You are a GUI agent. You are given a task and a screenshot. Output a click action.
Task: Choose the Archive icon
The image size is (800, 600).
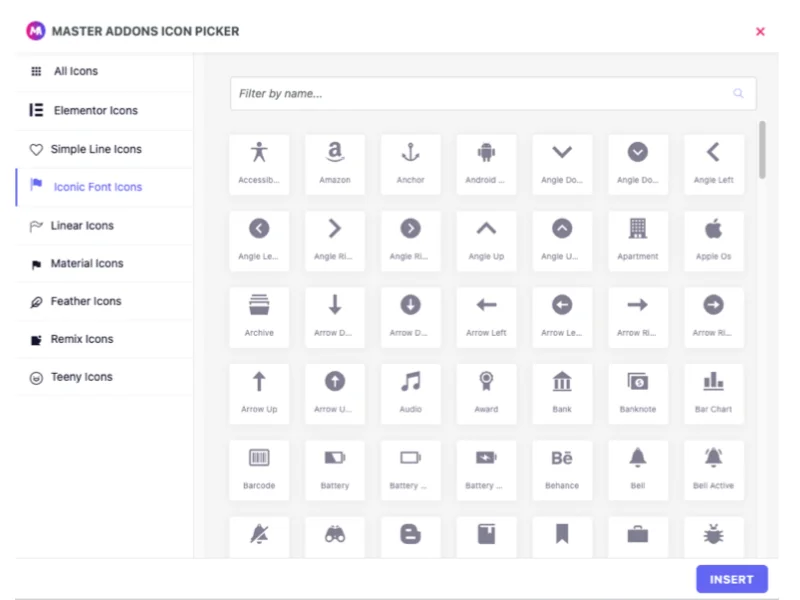pyautogui.click(x=259, y=317)
